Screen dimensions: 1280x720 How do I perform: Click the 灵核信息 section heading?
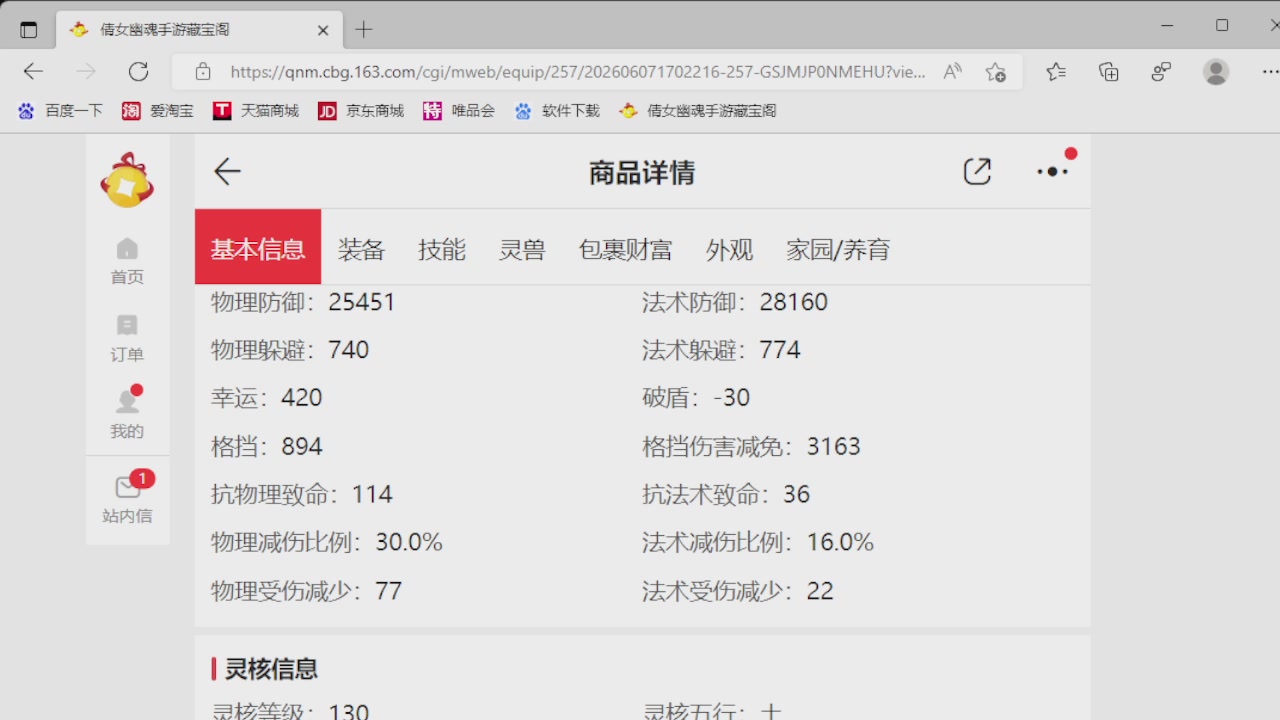click(x=271, y=669)
